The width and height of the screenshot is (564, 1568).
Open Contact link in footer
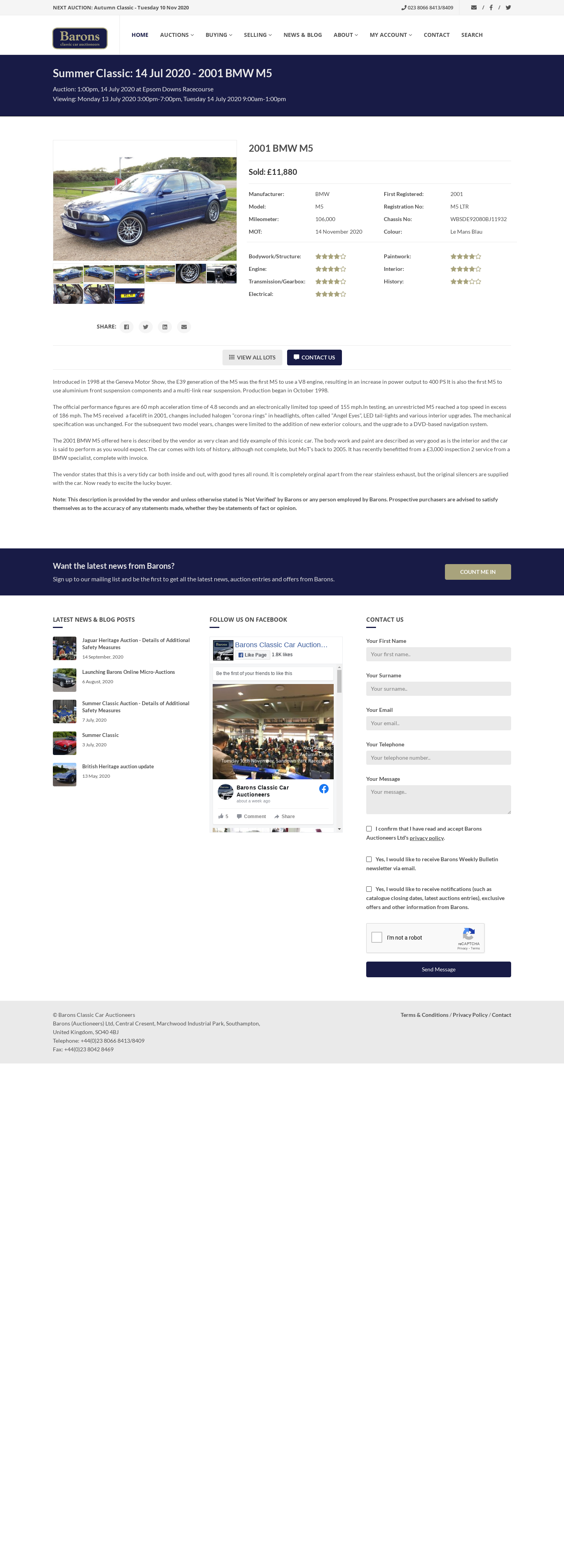[x=501, y=1015]
